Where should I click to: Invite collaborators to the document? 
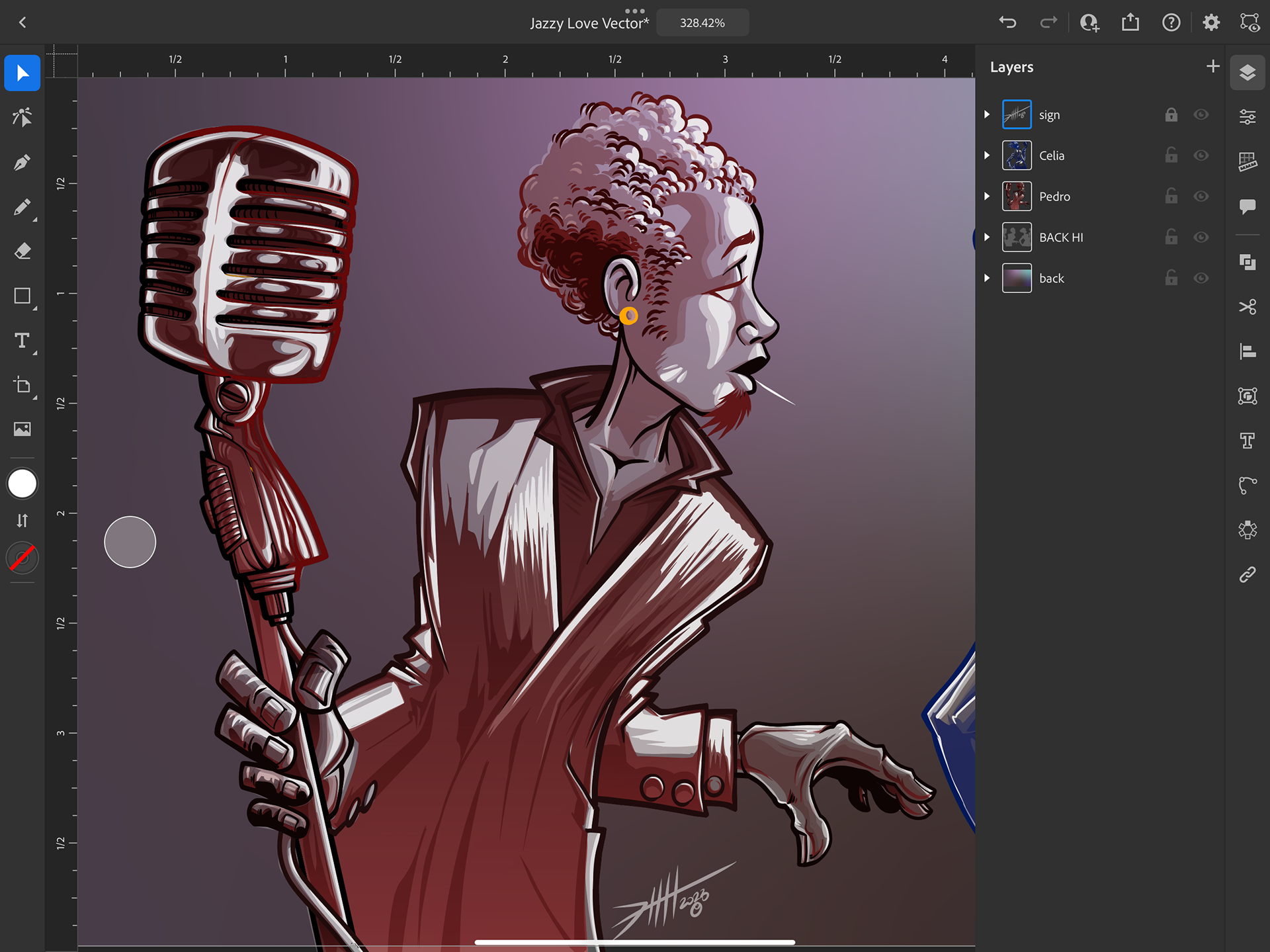1089,22
